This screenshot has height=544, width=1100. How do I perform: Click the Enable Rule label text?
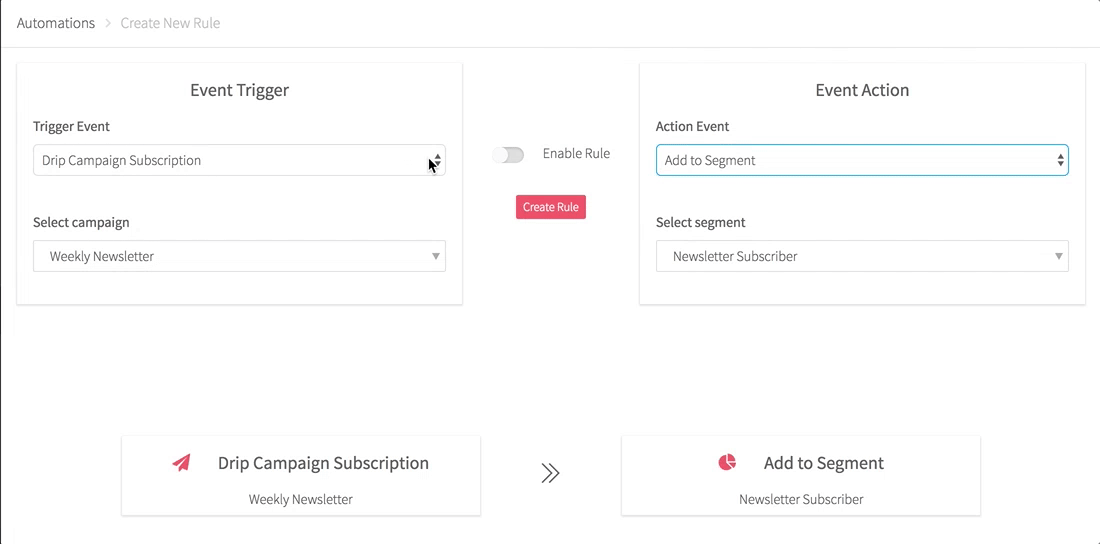pyautogui.click(x=576, y=154)
